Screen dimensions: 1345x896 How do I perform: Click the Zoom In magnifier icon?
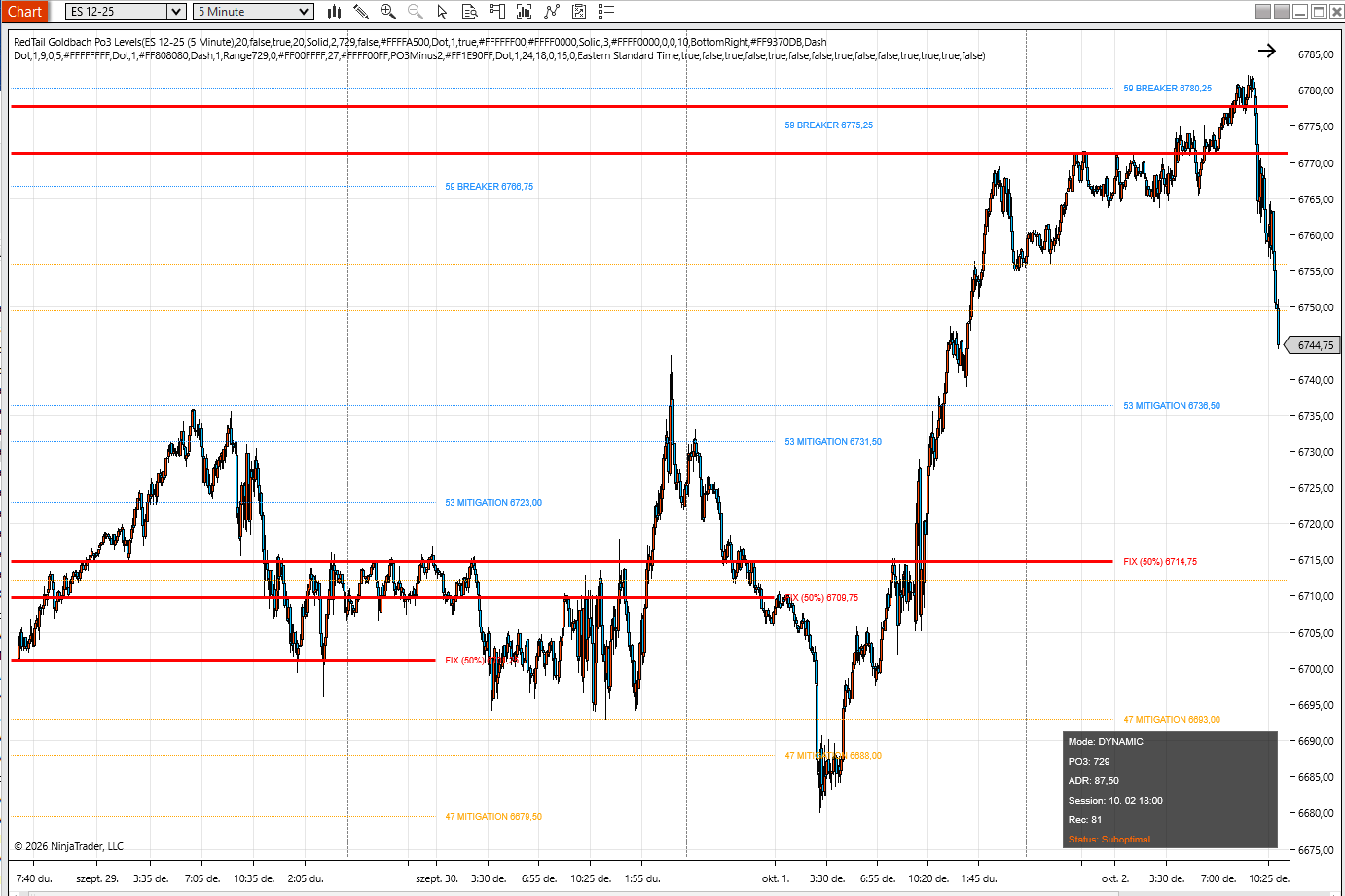coord(388,11)
